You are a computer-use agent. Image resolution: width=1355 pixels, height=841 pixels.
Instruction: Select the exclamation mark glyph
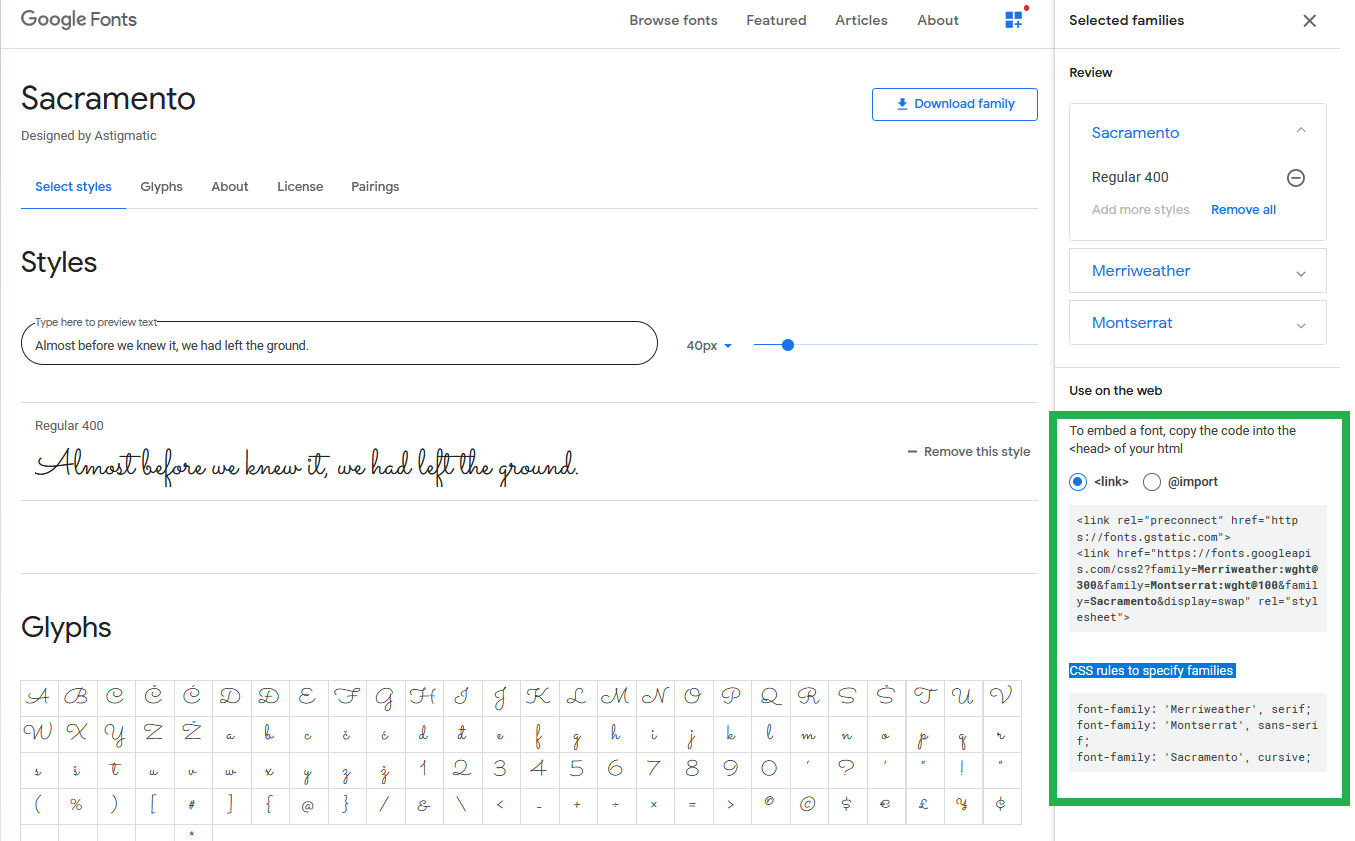[x=962, y=769]
